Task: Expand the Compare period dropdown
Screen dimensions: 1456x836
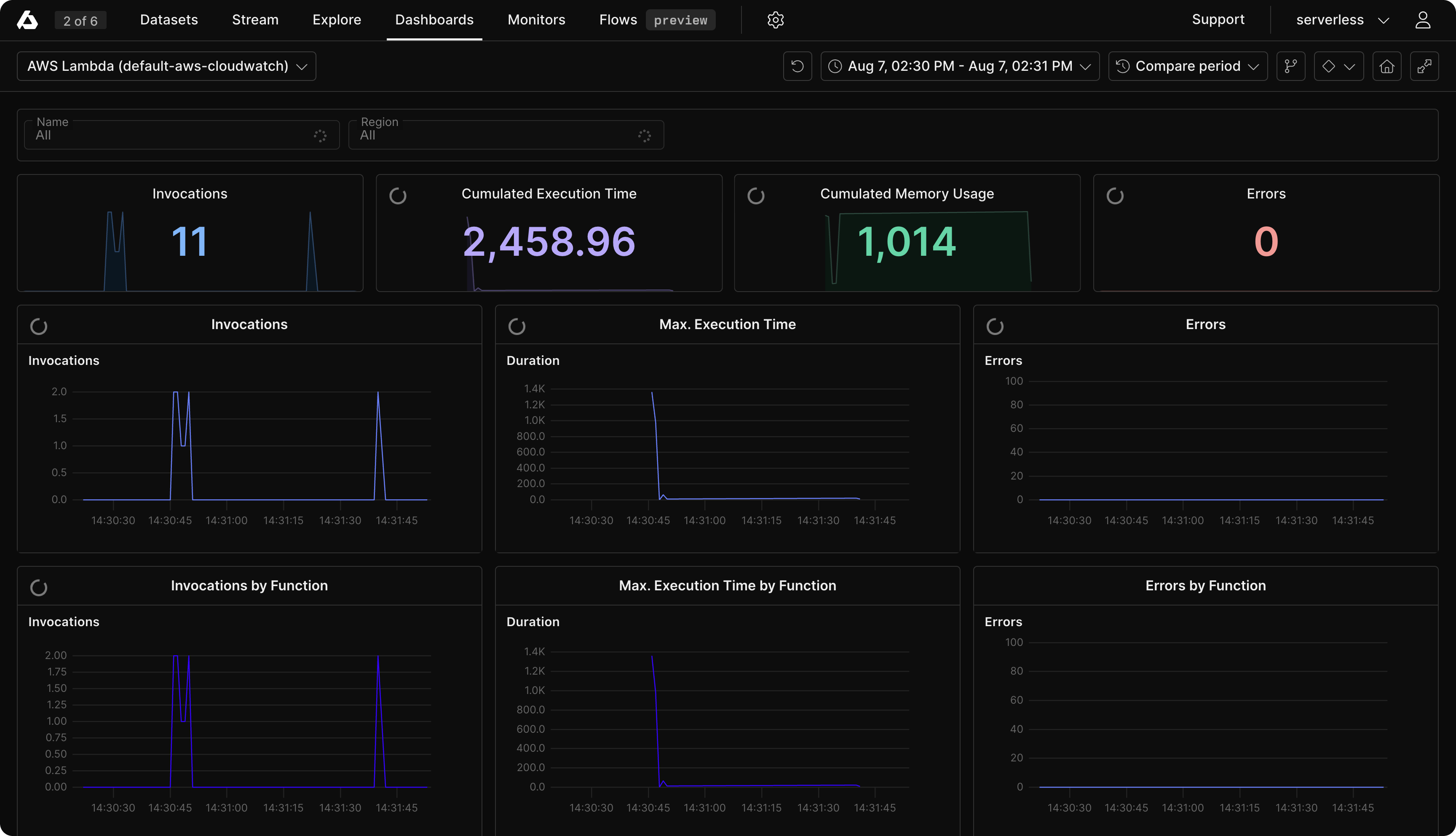Action: tap(1187, 66)
